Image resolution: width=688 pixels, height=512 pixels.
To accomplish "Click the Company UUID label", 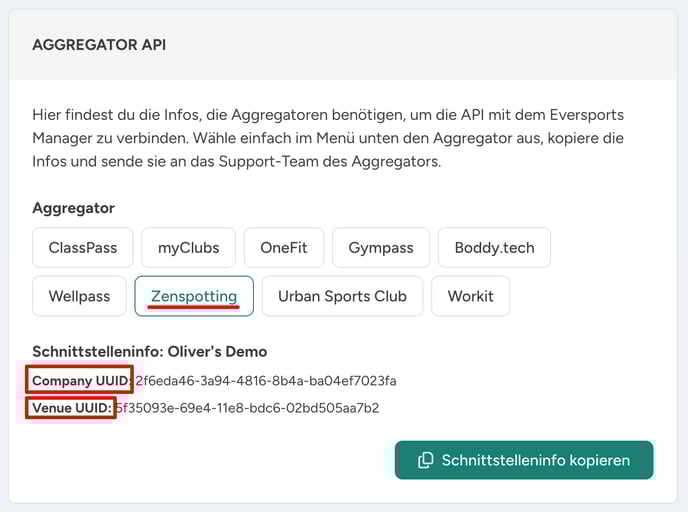I will [82, 380].
